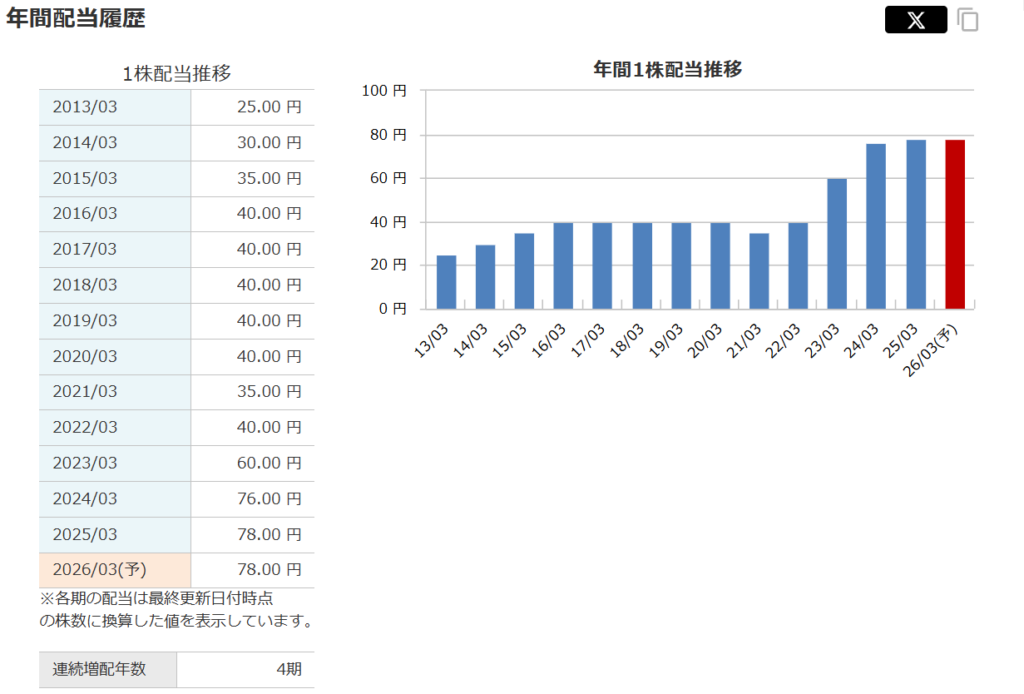Click the 25/03 blue chart bar
This screenshot has width=1024, height=694.
pyautogui.click(x=916, y=224)
